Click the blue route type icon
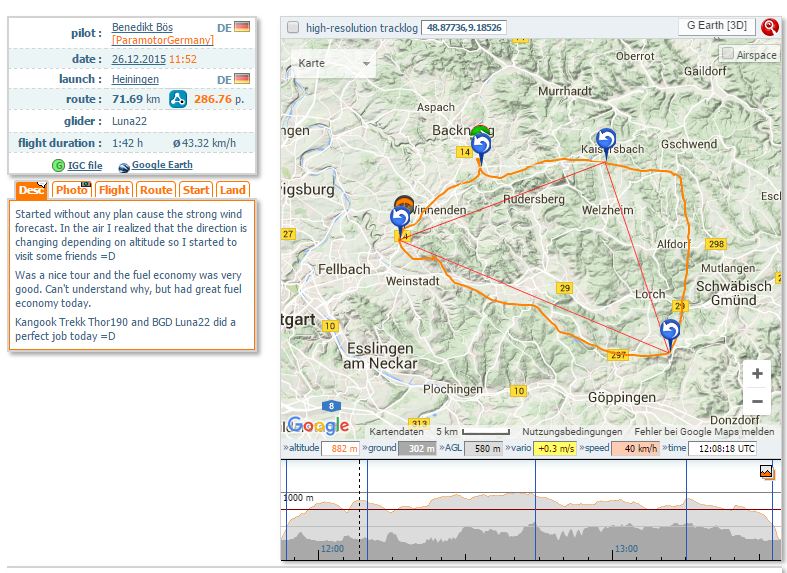 (178, 99)
